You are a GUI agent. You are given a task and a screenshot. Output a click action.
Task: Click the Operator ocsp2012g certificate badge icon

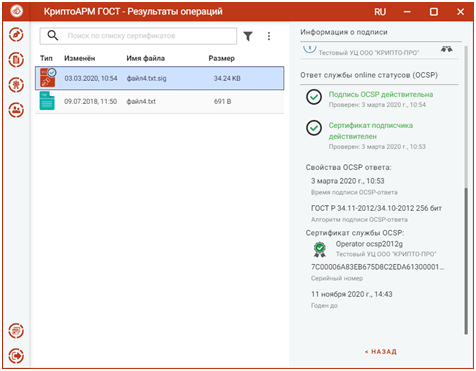[320, 249]
